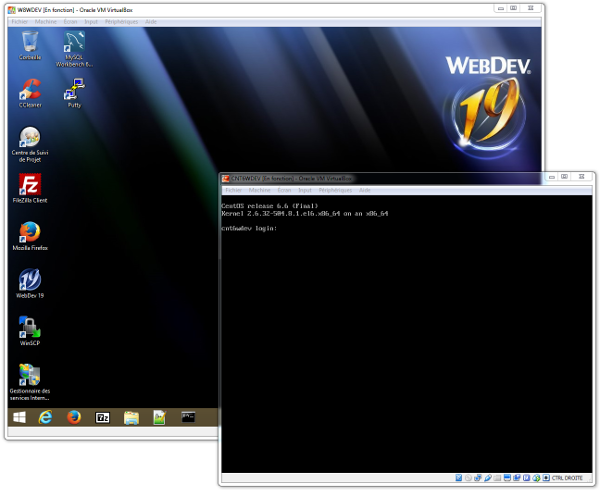This screenshot has width=600, height=490.
Task: Click hard disk activity icon in CNT6WDEV status bar
Action: point(458,478)
